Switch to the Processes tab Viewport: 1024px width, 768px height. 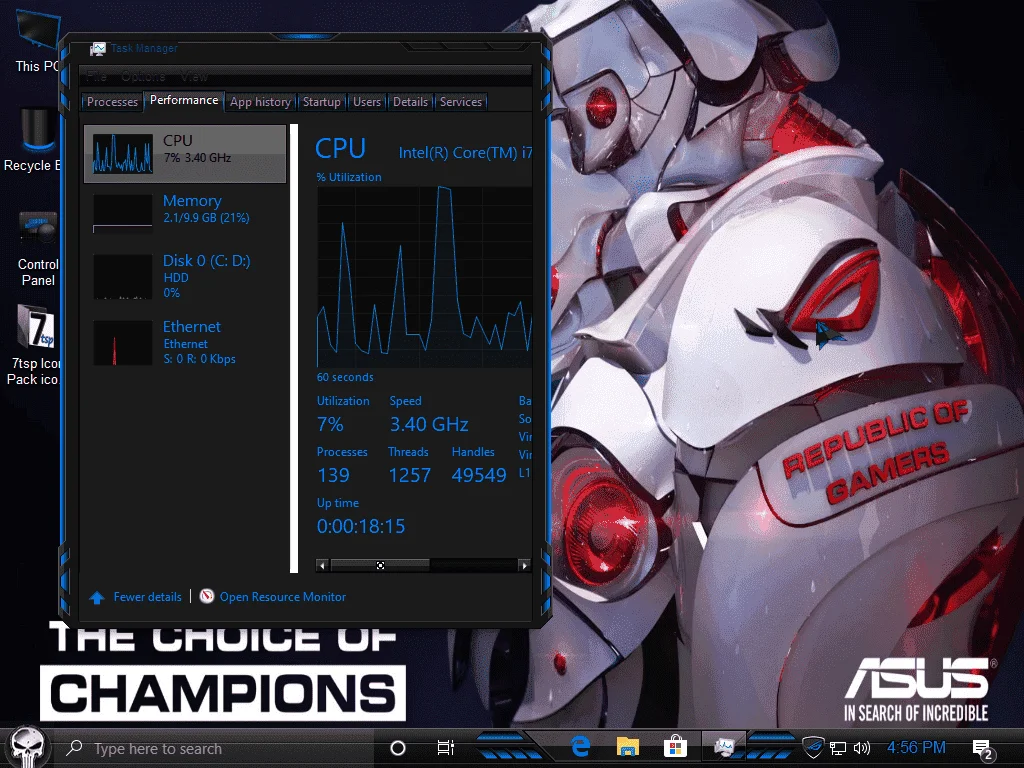pyautogui.click(x=112, y=102)
